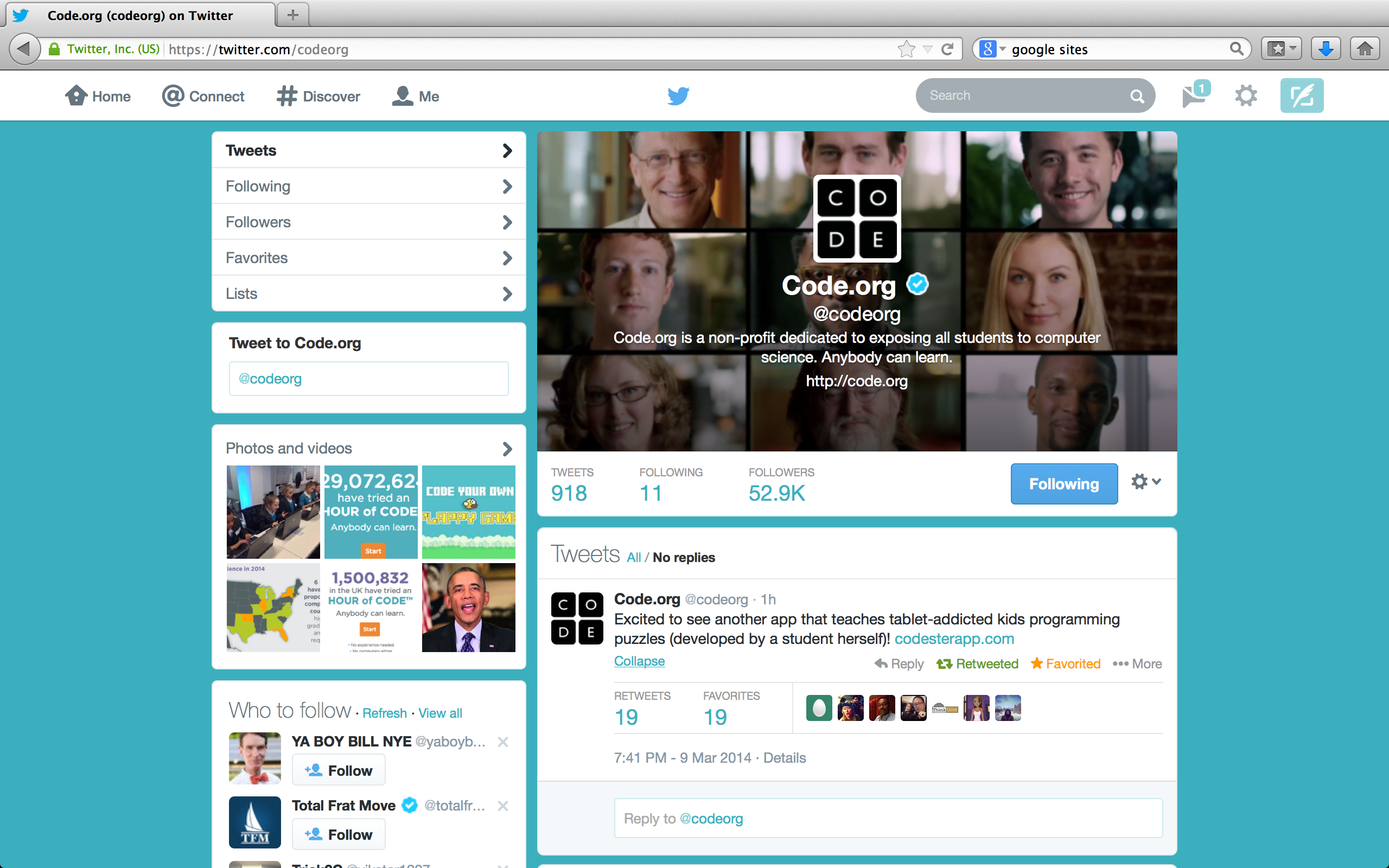Open the Discover tab
This screenshot has width=1389, height=868.
[x=318, y=96]
